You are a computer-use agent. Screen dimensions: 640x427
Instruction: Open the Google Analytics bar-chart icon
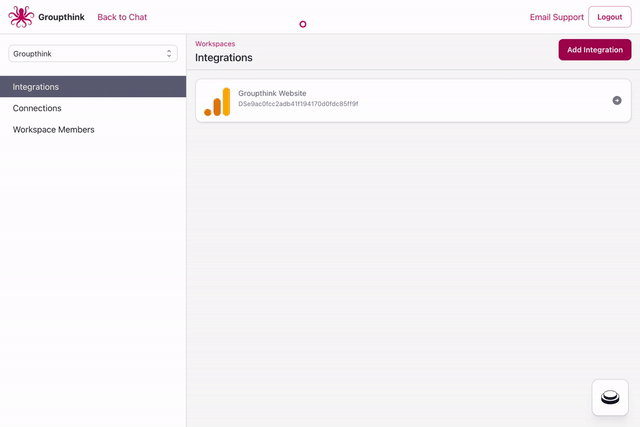217,102
